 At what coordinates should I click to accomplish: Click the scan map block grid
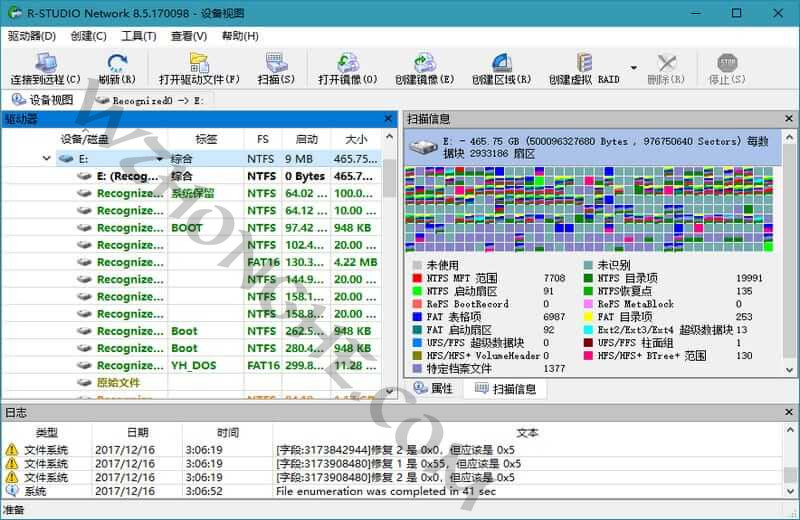click(x=589, y=209)
